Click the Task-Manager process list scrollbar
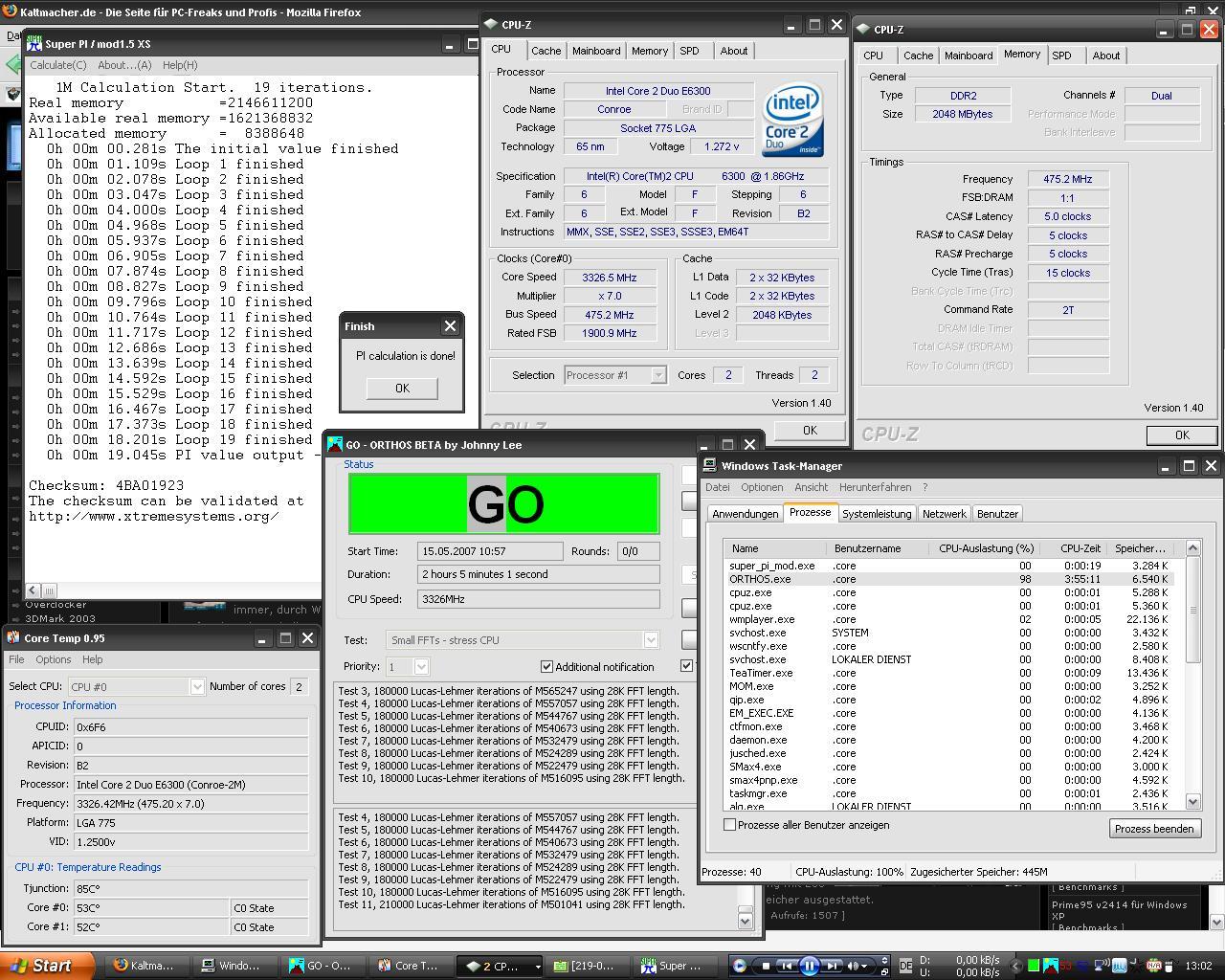This screenshot has height=980, width=1225. click(1192, 675)
